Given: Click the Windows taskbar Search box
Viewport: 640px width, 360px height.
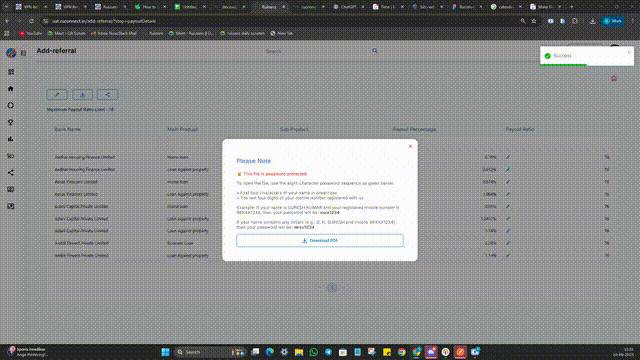Looking at the screenshot, I should [x=210, y=352].
